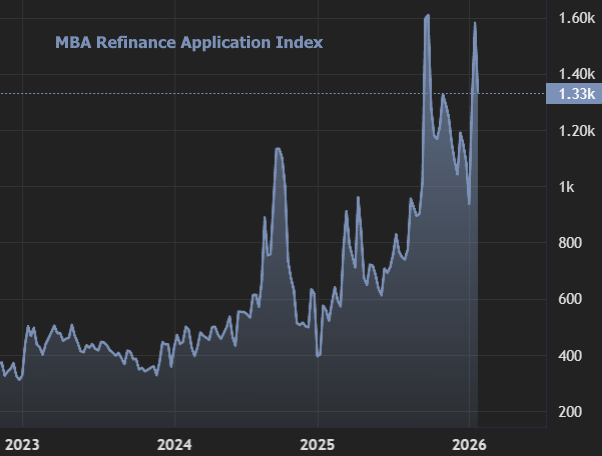The image size is (602, 456).
Task: Select the 2026 label on the time axis
Action: point(470,443)
